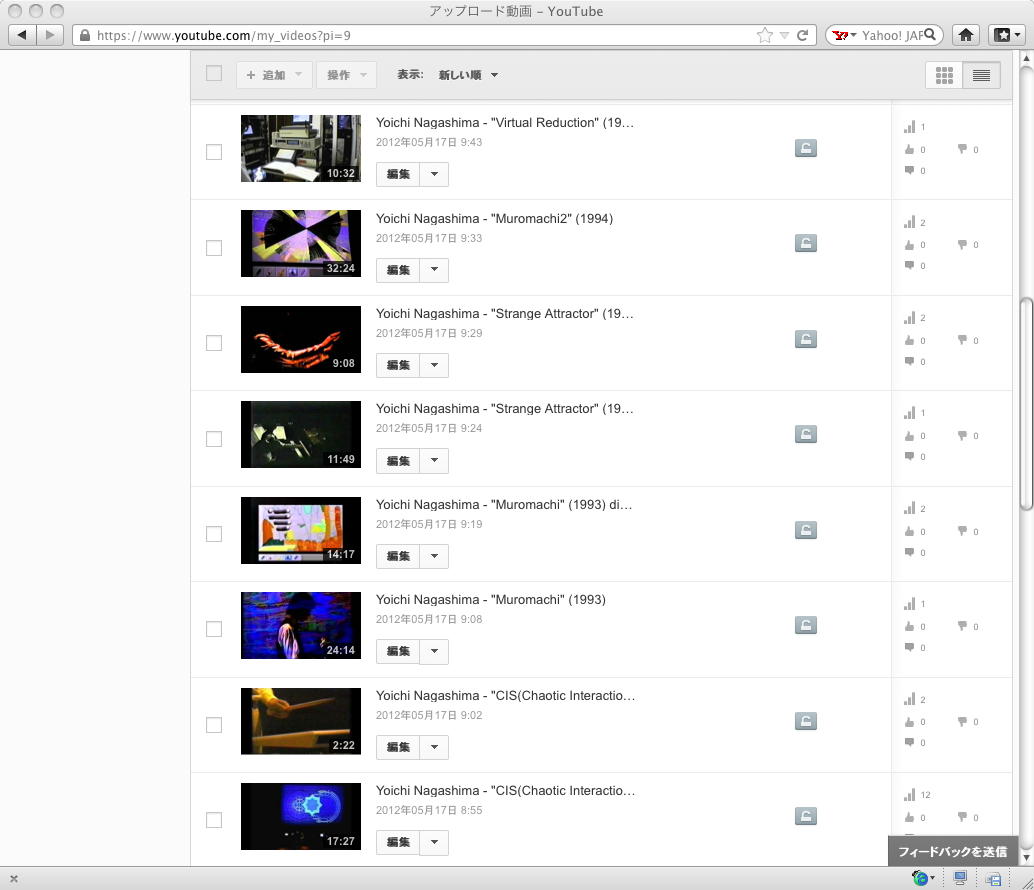Click dislikes thumb-down icon for Virtual Reduction

(x=962, y=149)
